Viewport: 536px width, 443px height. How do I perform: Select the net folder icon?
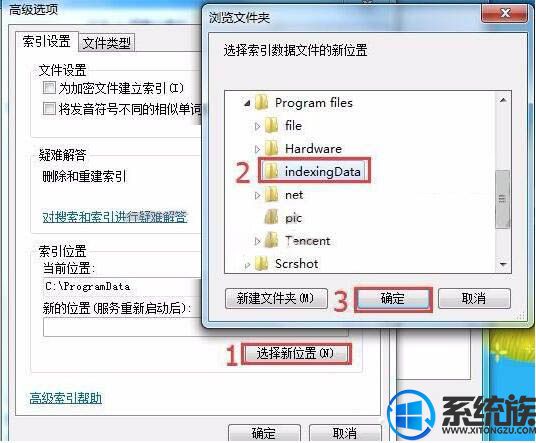point(272,194)
